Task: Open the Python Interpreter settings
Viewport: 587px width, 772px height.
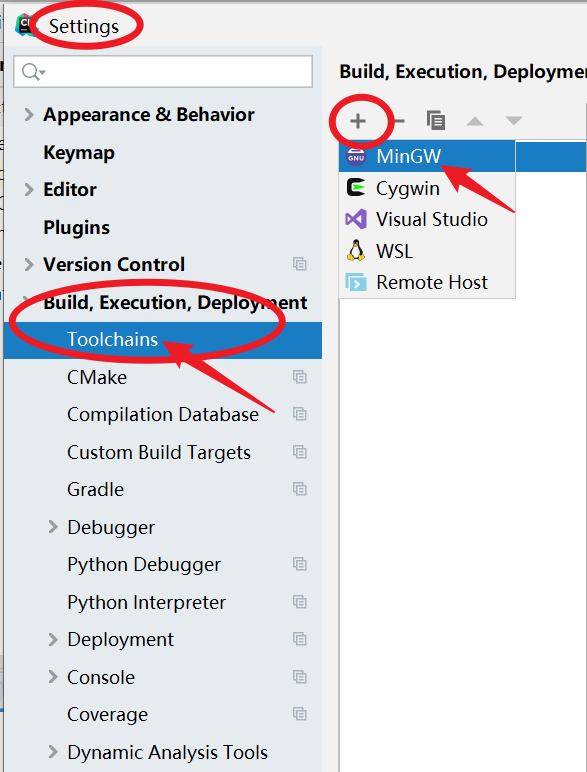Action: click(x=146, y=603)
